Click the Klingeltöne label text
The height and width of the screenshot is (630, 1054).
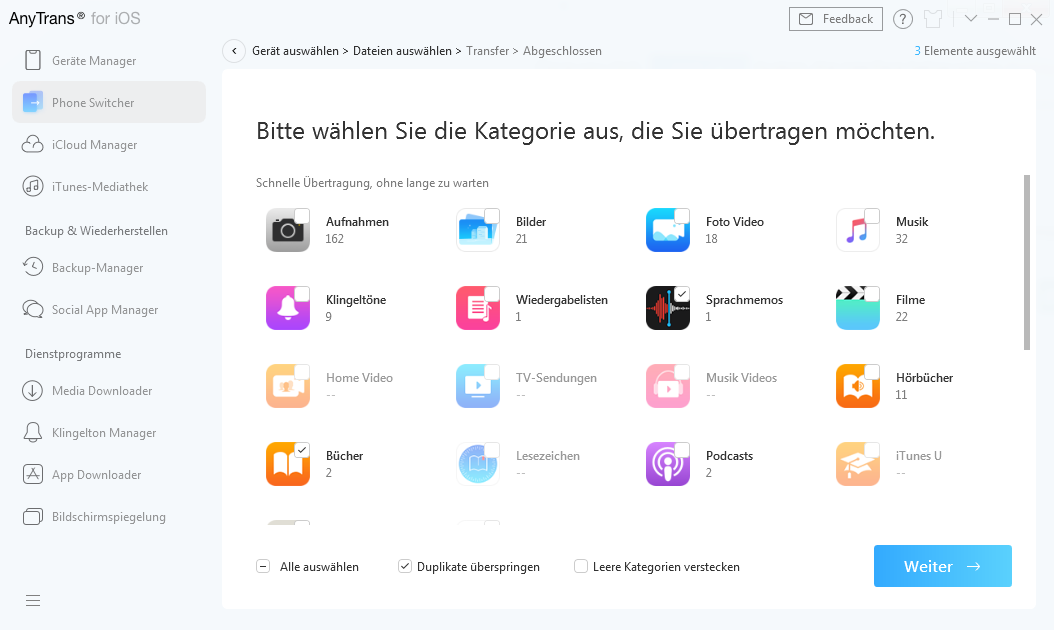tap(356, 300)
